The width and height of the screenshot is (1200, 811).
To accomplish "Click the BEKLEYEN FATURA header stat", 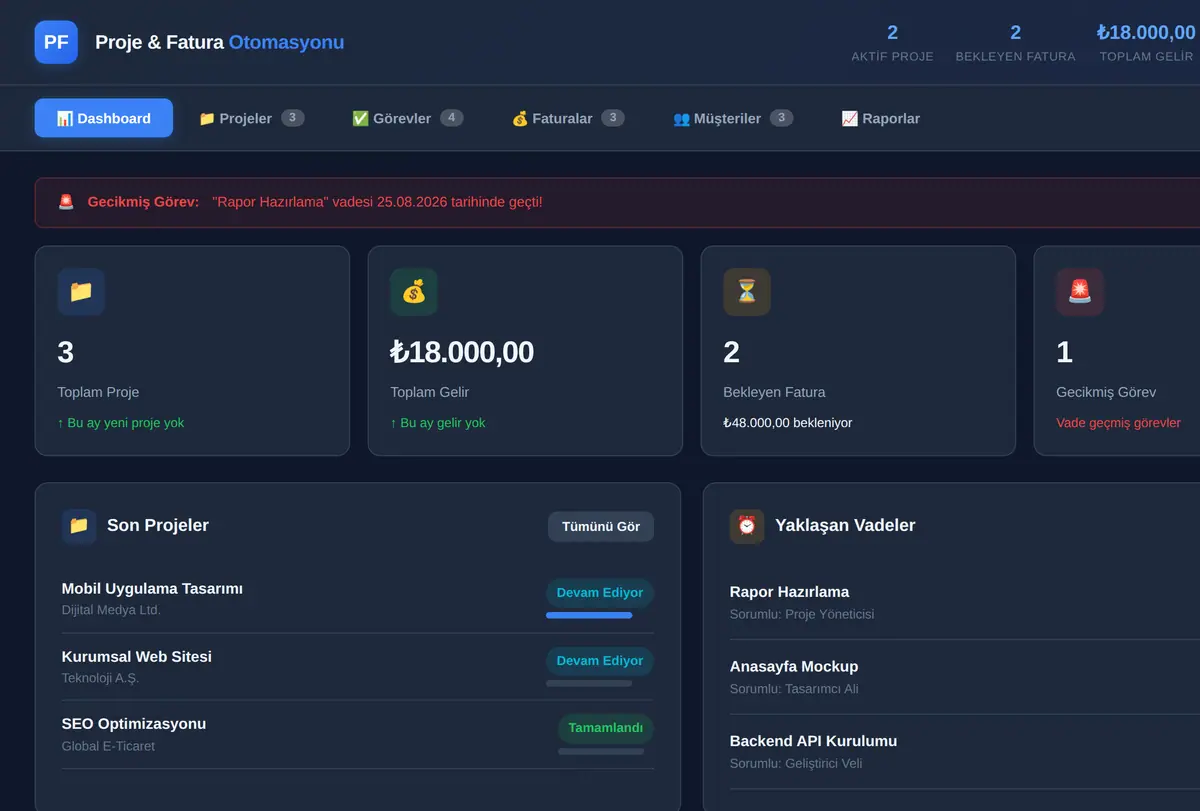I will coord(1016,43).
